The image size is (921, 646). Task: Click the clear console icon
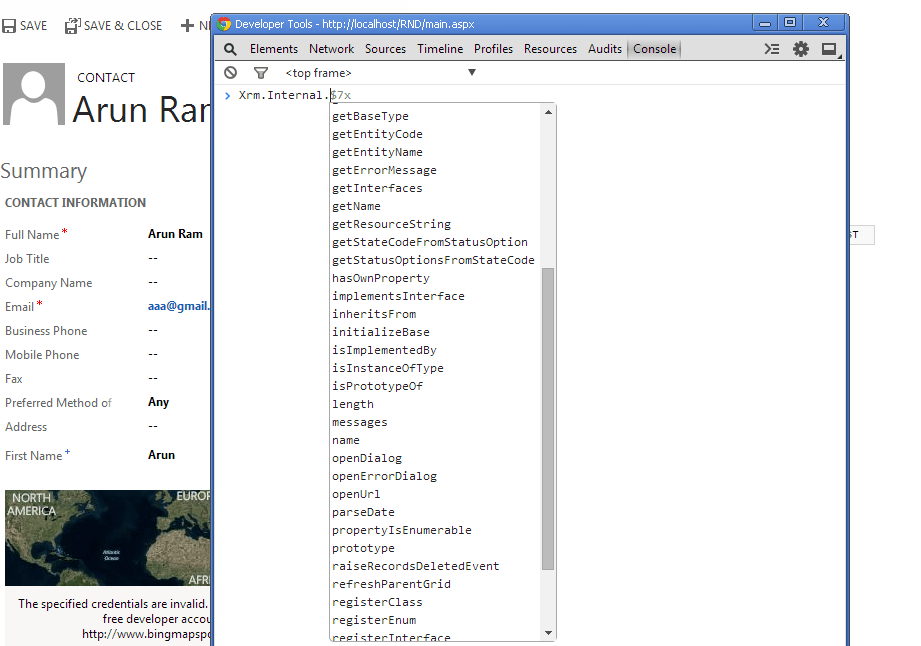pos(231,72)
